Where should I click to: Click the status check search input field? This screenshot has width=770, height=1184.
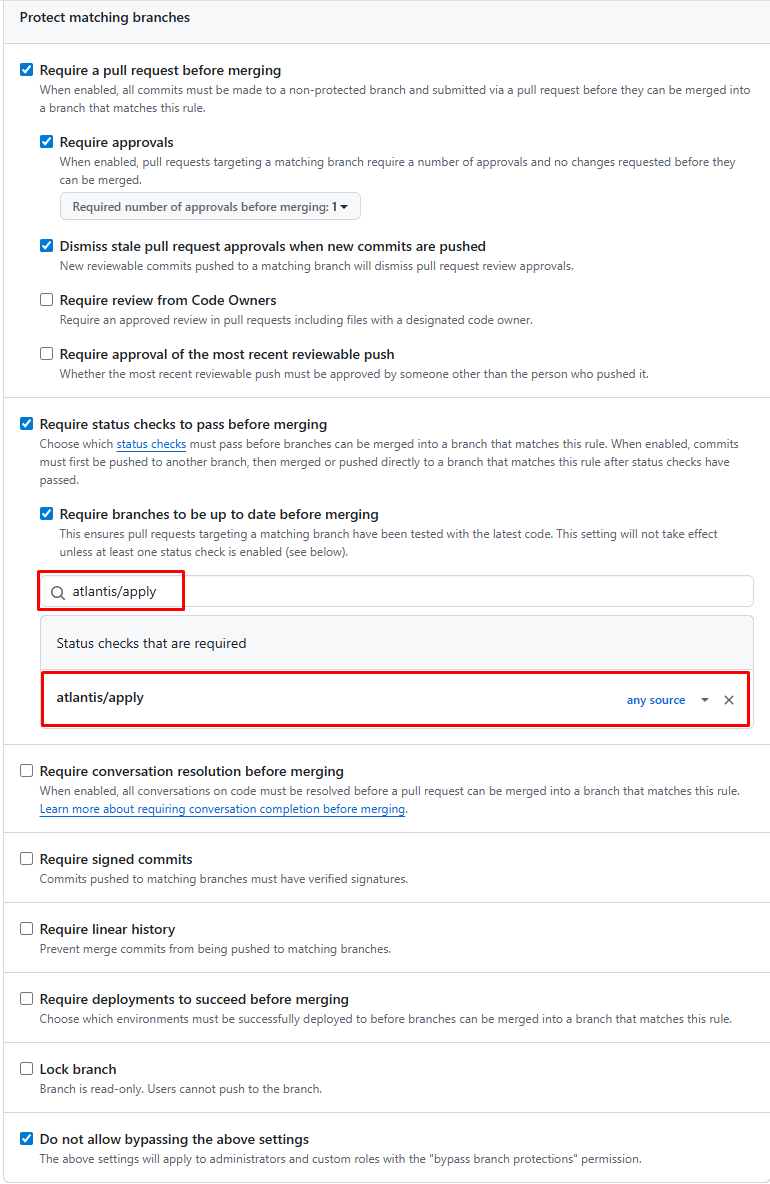pos(397,591)
